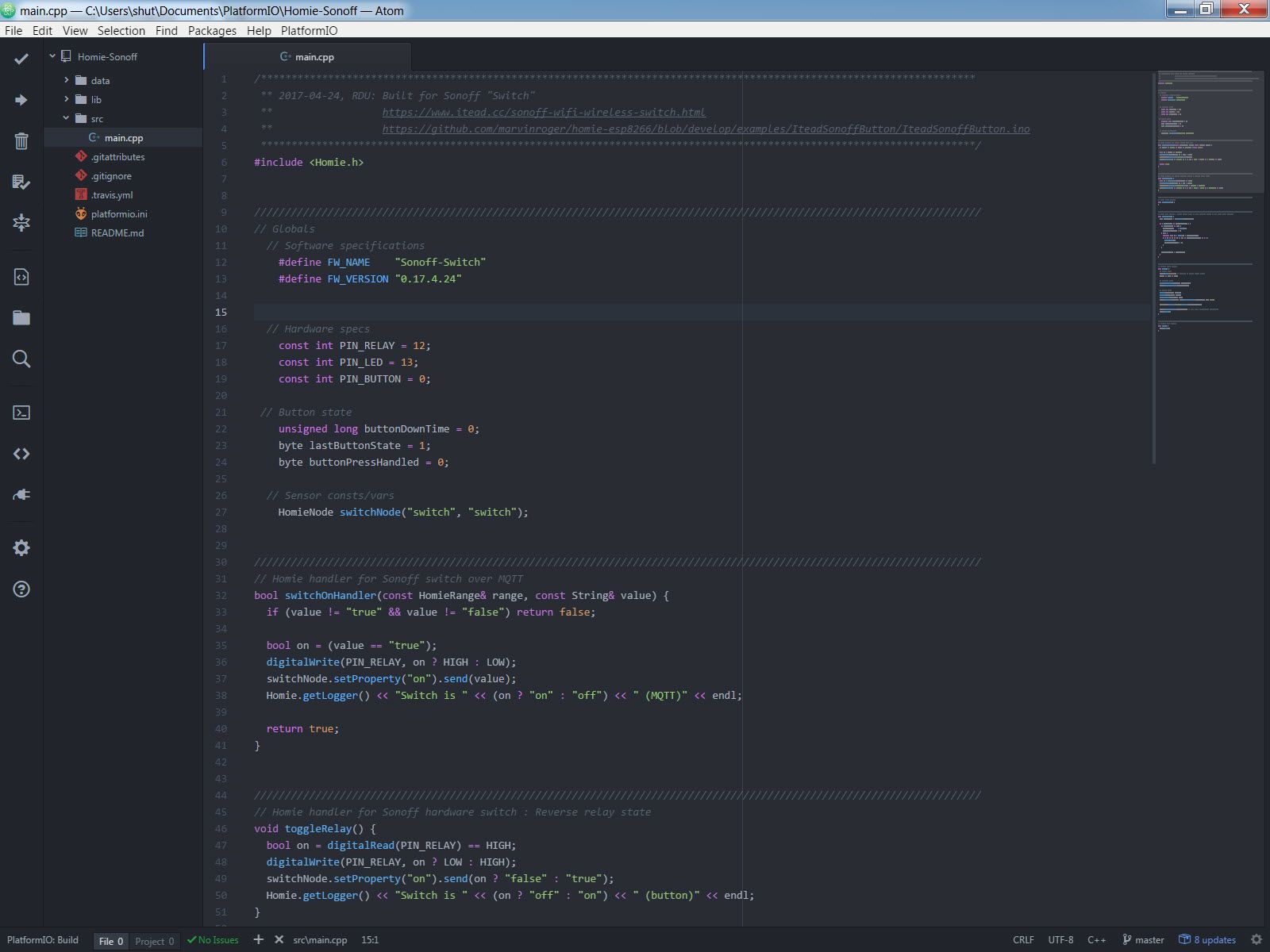Screen dimensions: 1270x952
Task: Open the Terminal icon in sidebar
Action: point(21,413)
